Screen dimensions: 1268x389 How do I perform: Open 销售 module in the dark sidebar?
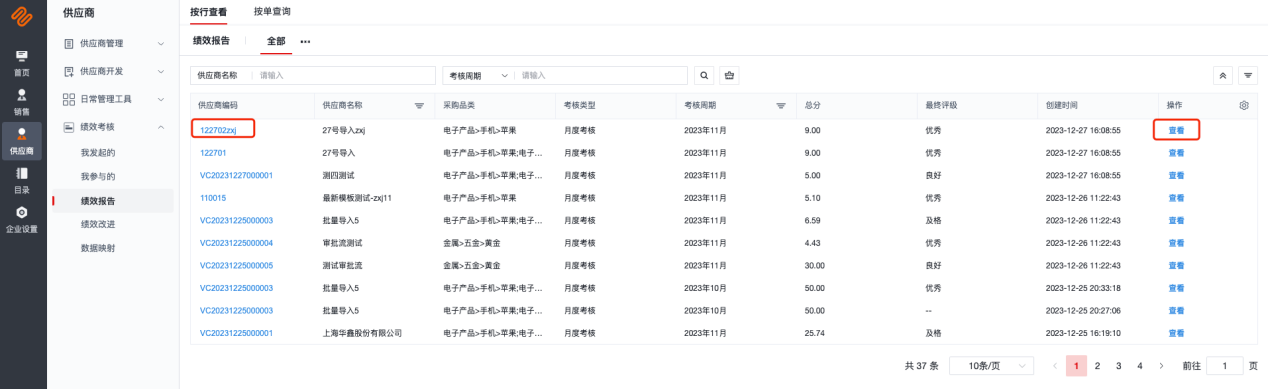(22, 102)
